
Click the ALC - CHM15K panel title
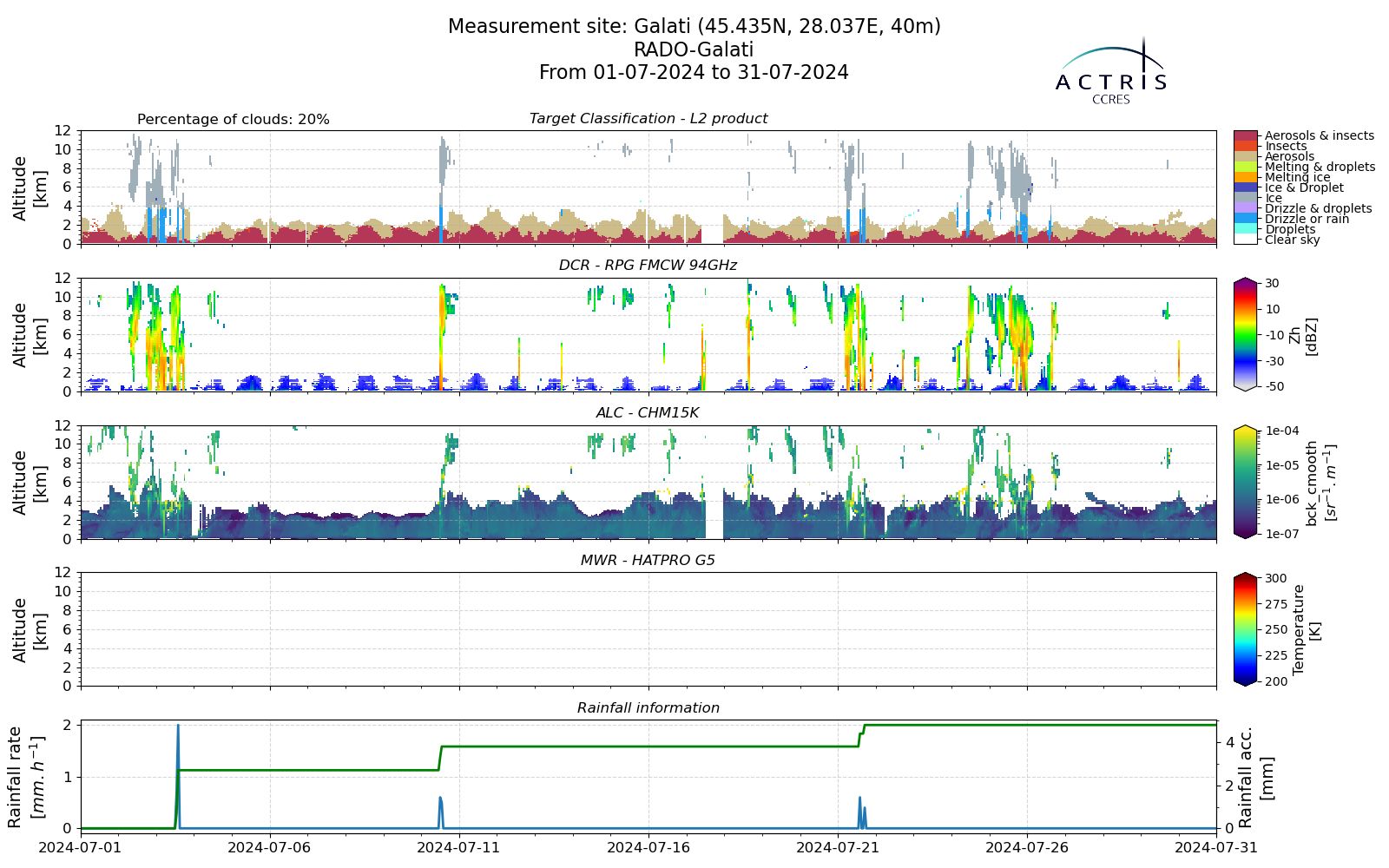pyautogui.click(x=648, y=413)
